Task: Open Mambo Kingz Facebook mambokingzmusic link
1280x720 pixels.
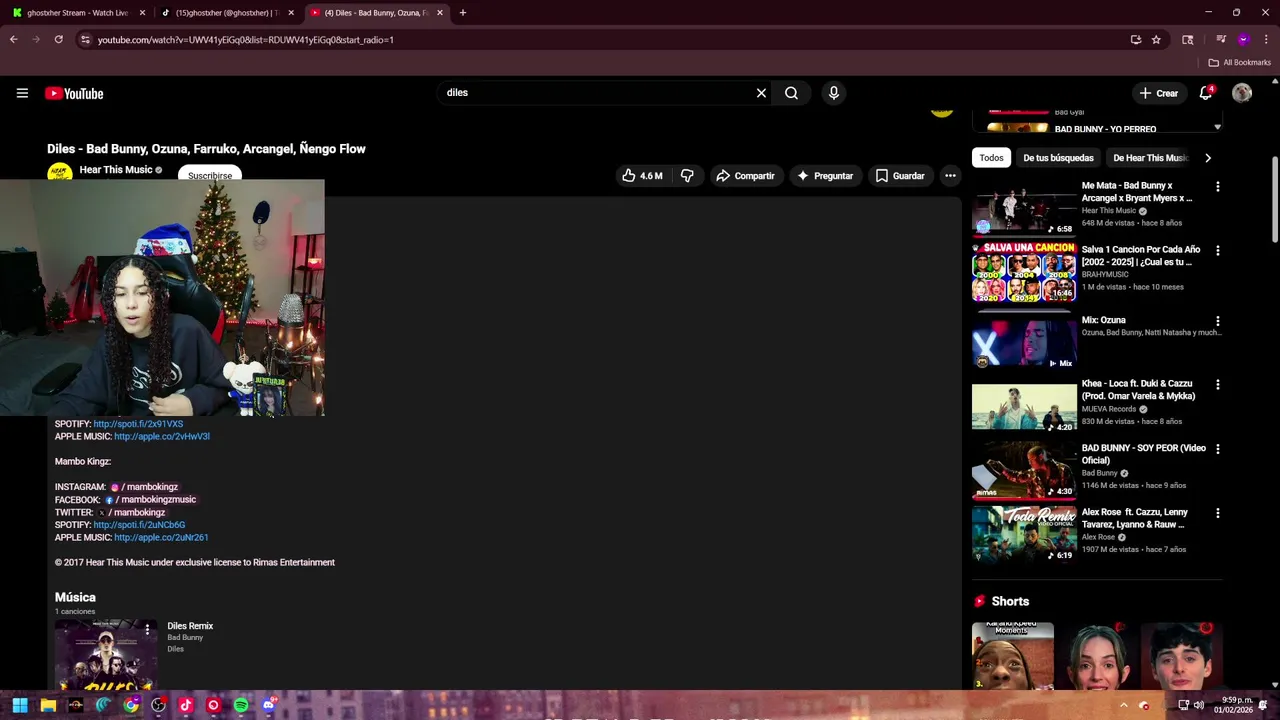Action: click(150, 500)
